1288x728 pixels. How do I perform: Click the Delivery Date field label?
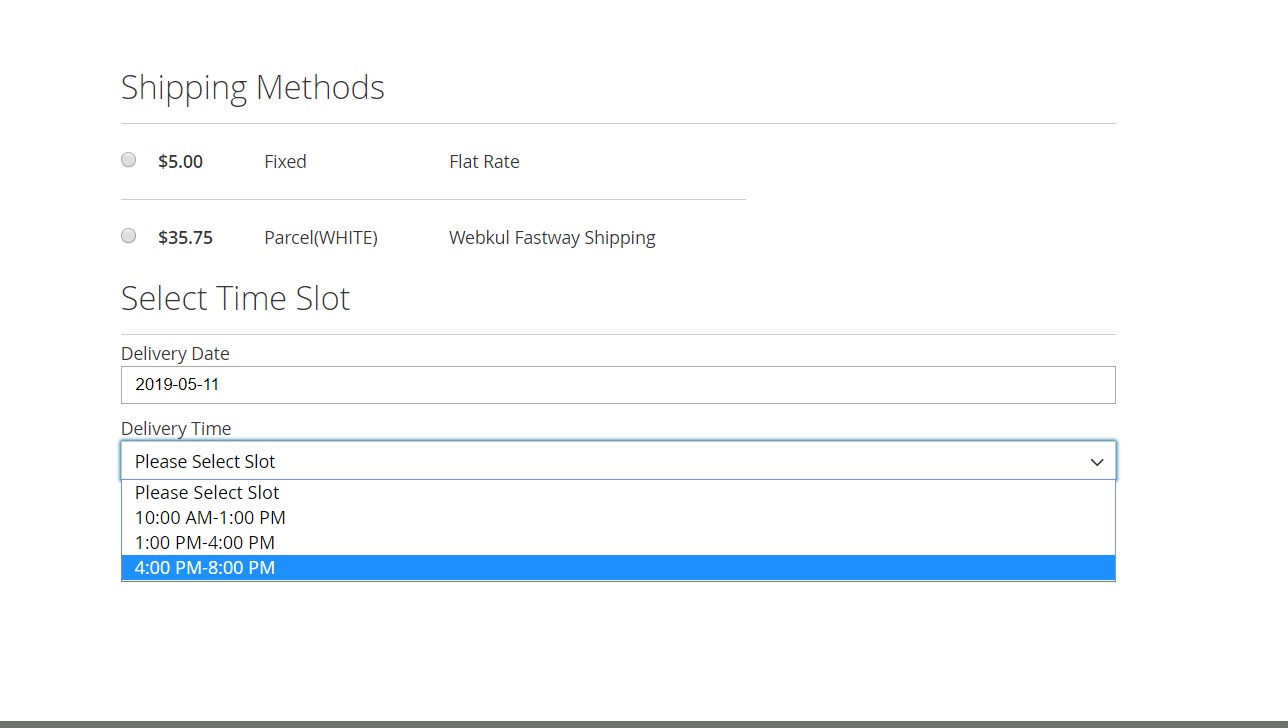[x=175, y=354]
